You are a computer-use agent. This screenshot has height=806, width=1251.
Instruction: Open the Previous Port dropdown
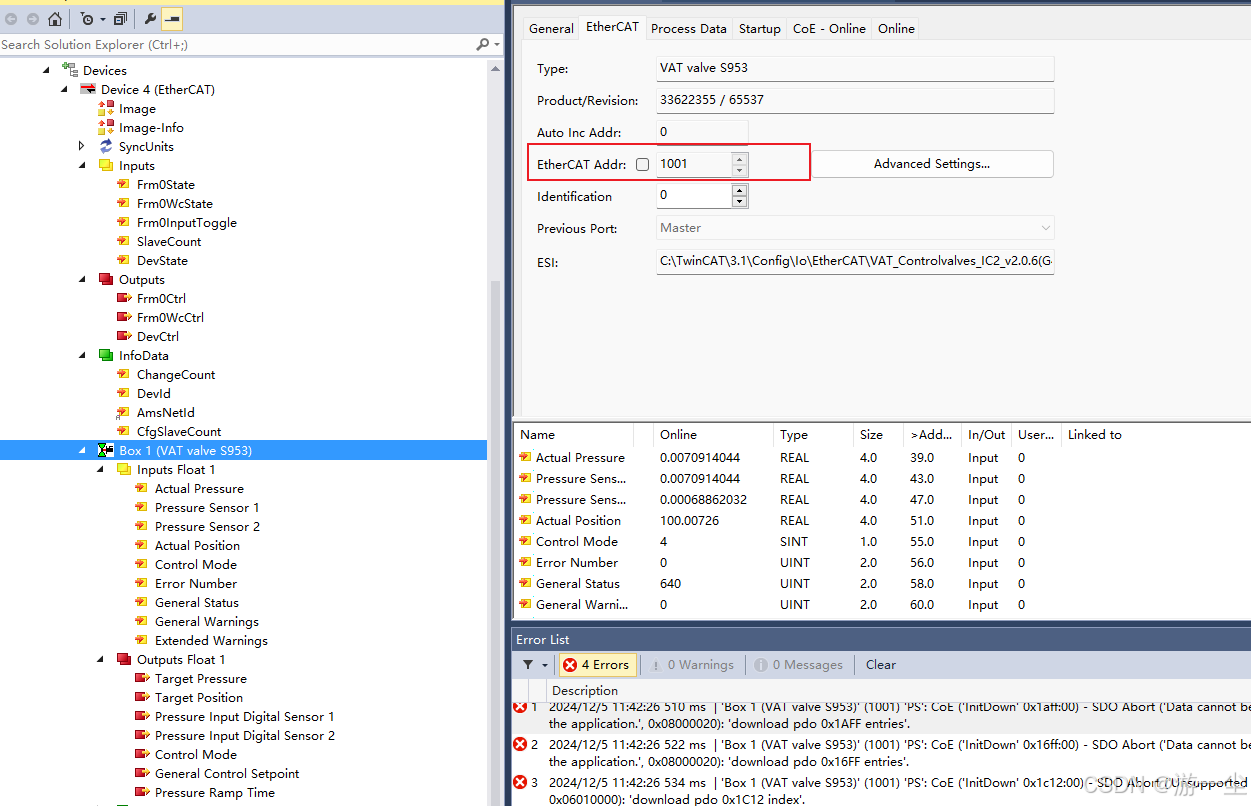point(1044,228)
